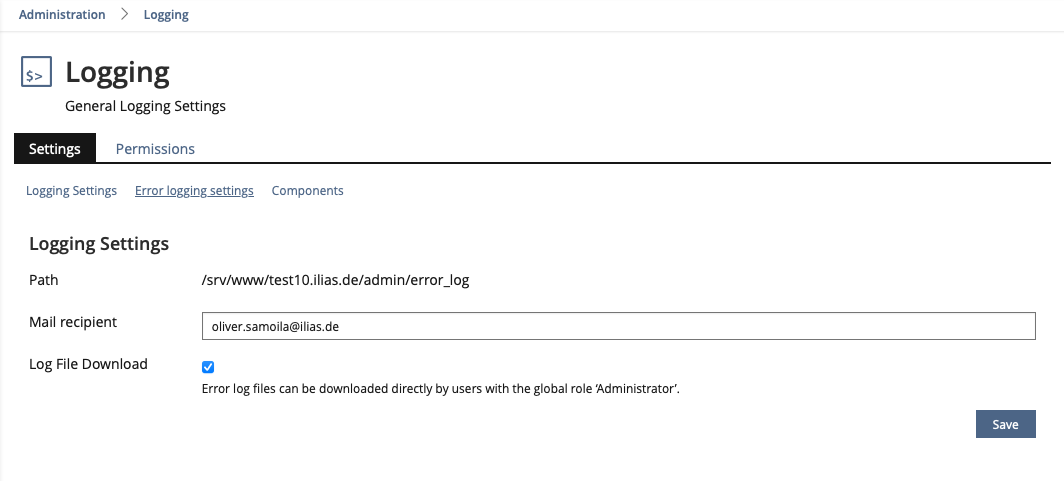Open the Components sub-tab
Image resolution: width=1064 pixels, height=481 pixels.
point(307,190)
